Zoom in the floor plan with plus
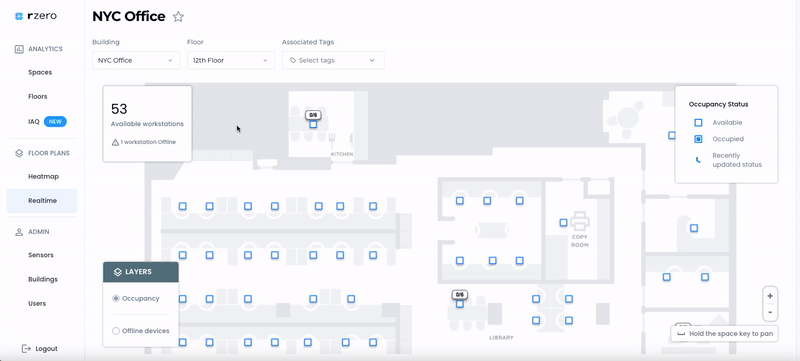This screenshot has width=800, height=361. [x=770, y=296]
